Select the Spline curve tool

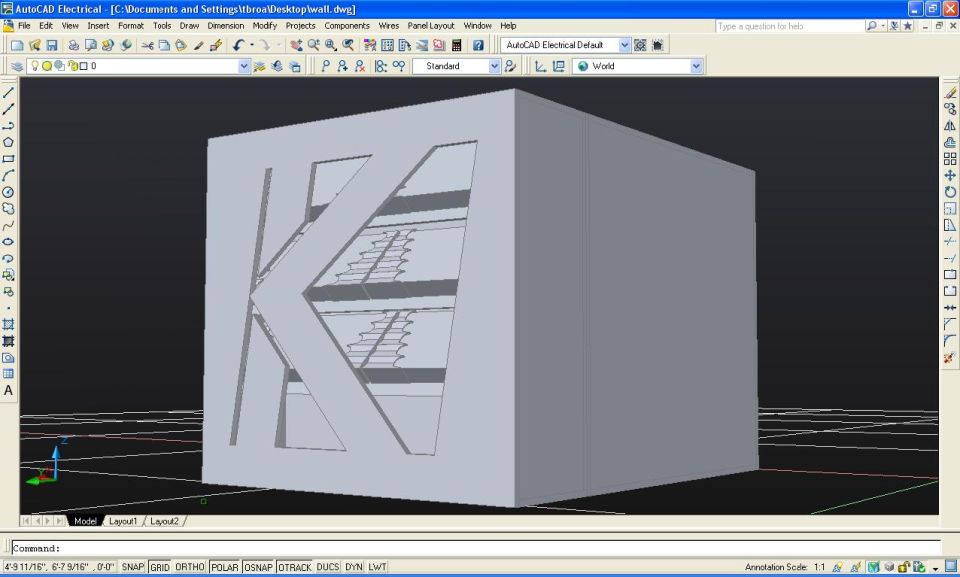[x=9, y=225]
